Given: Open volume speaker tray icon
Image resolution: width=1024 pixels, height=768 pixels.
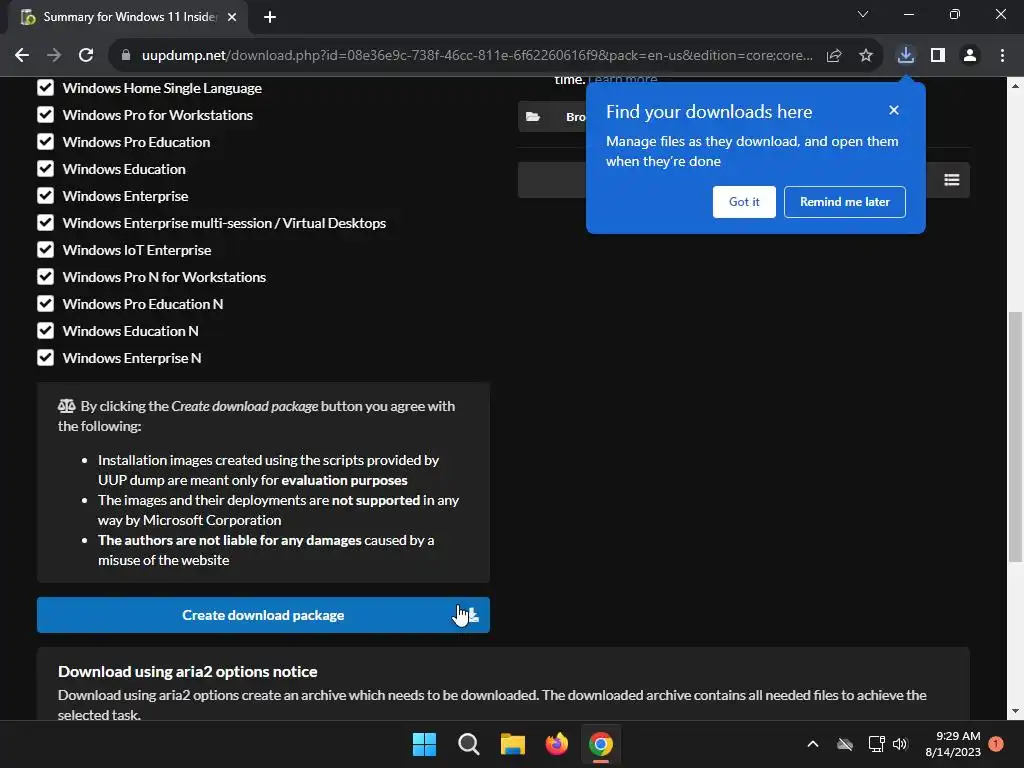Looking at the screenshot, I should (900, 744).
